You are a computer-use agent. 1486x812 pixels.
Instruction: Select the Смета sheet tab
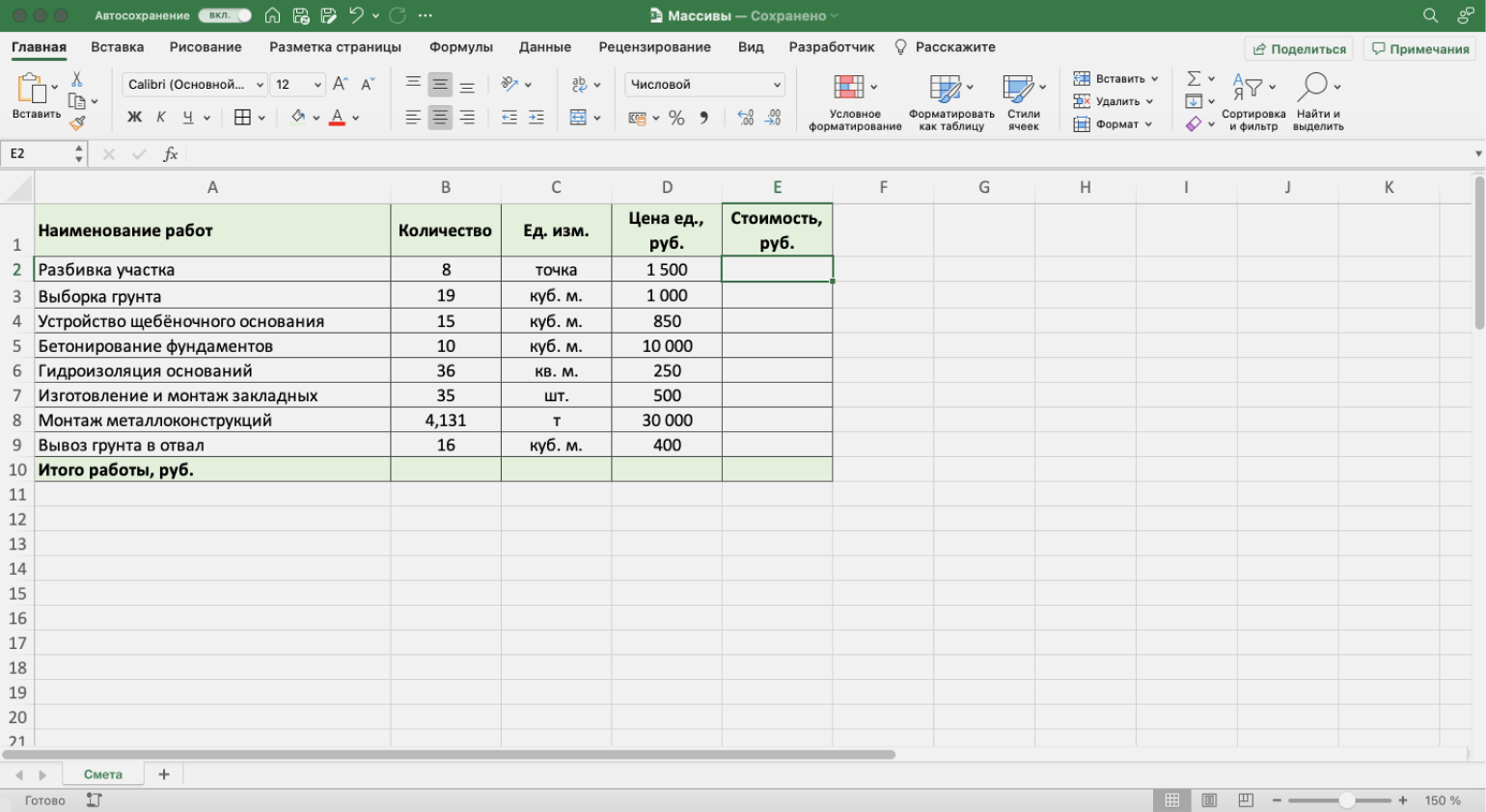tap(103, 774)
